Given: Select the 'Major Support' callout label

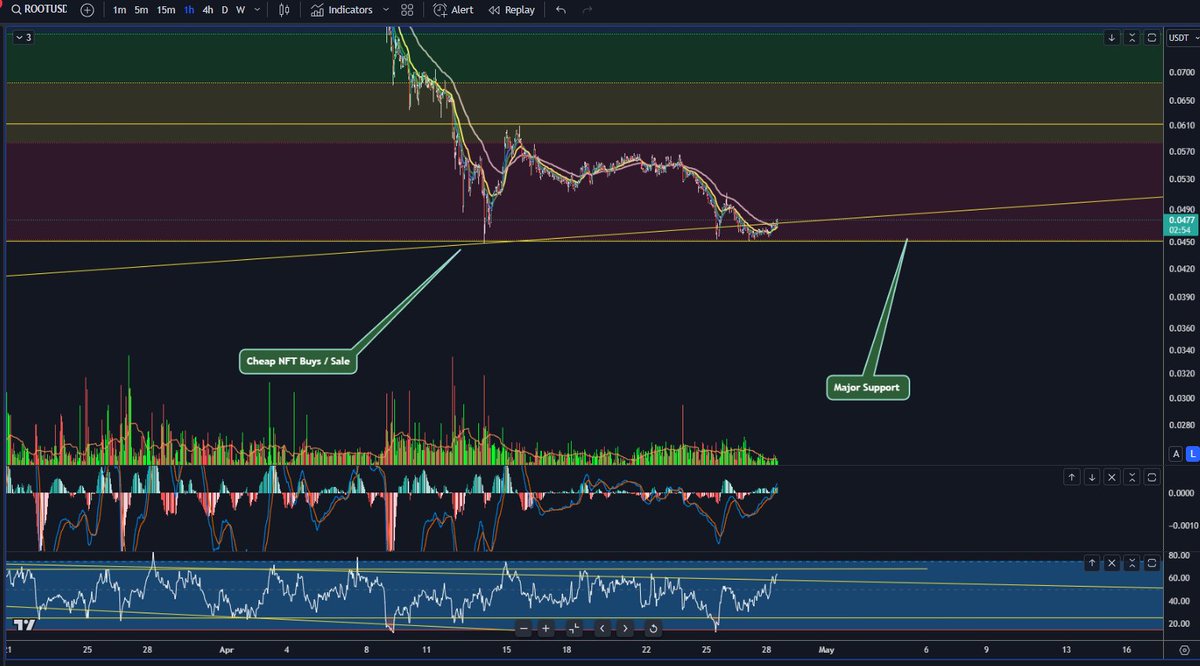Looking at the screenshot, I should tap(868, 387).
